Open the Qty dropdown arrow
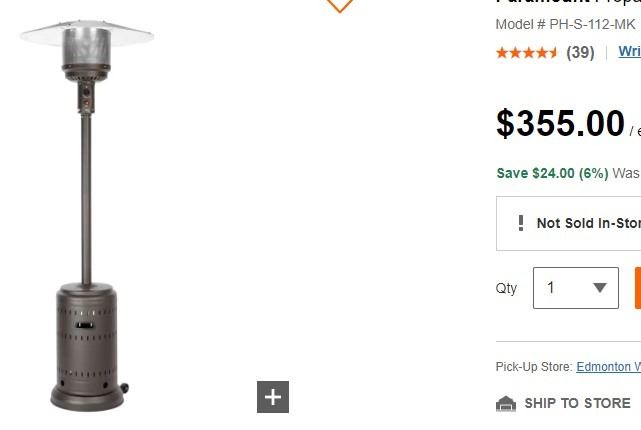This screenshot has height=430, width=641. point(600,288)
